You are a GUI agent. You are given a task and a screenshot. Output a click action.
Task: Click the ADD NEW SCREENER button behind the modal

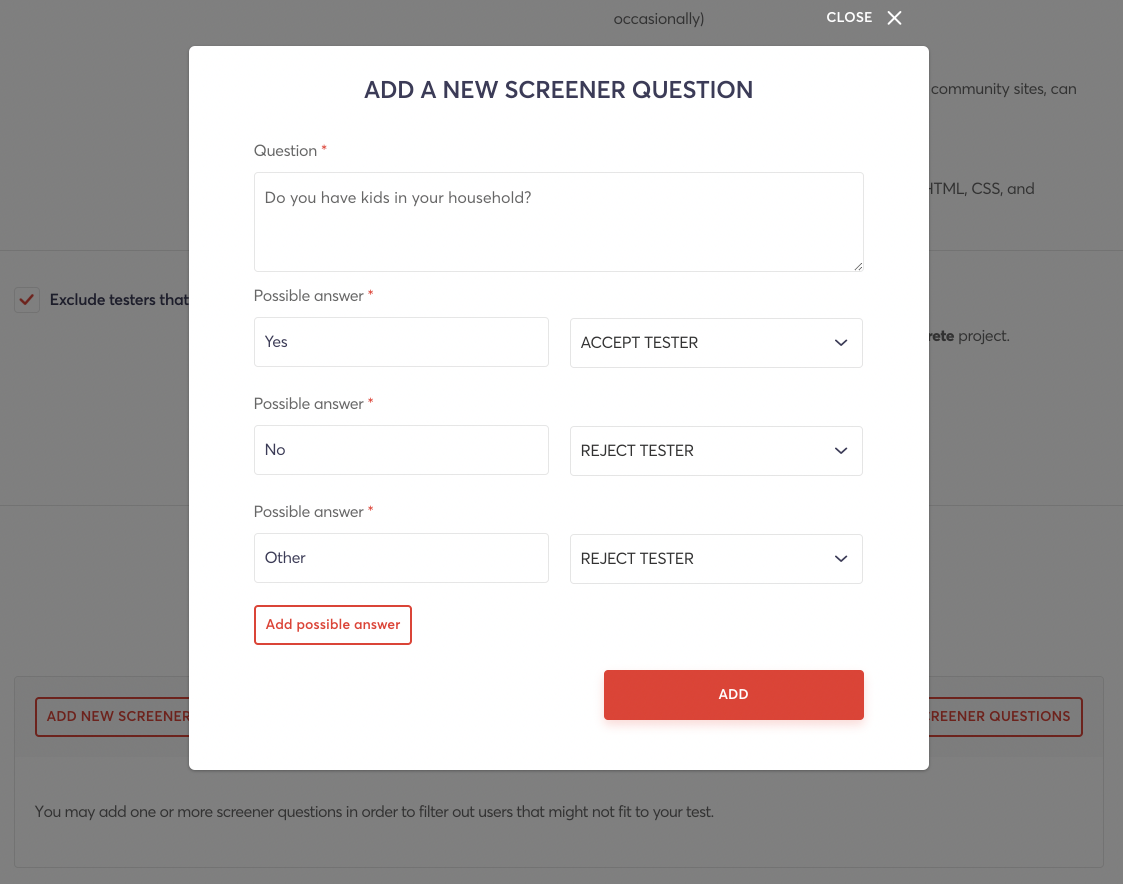[113, 717]
